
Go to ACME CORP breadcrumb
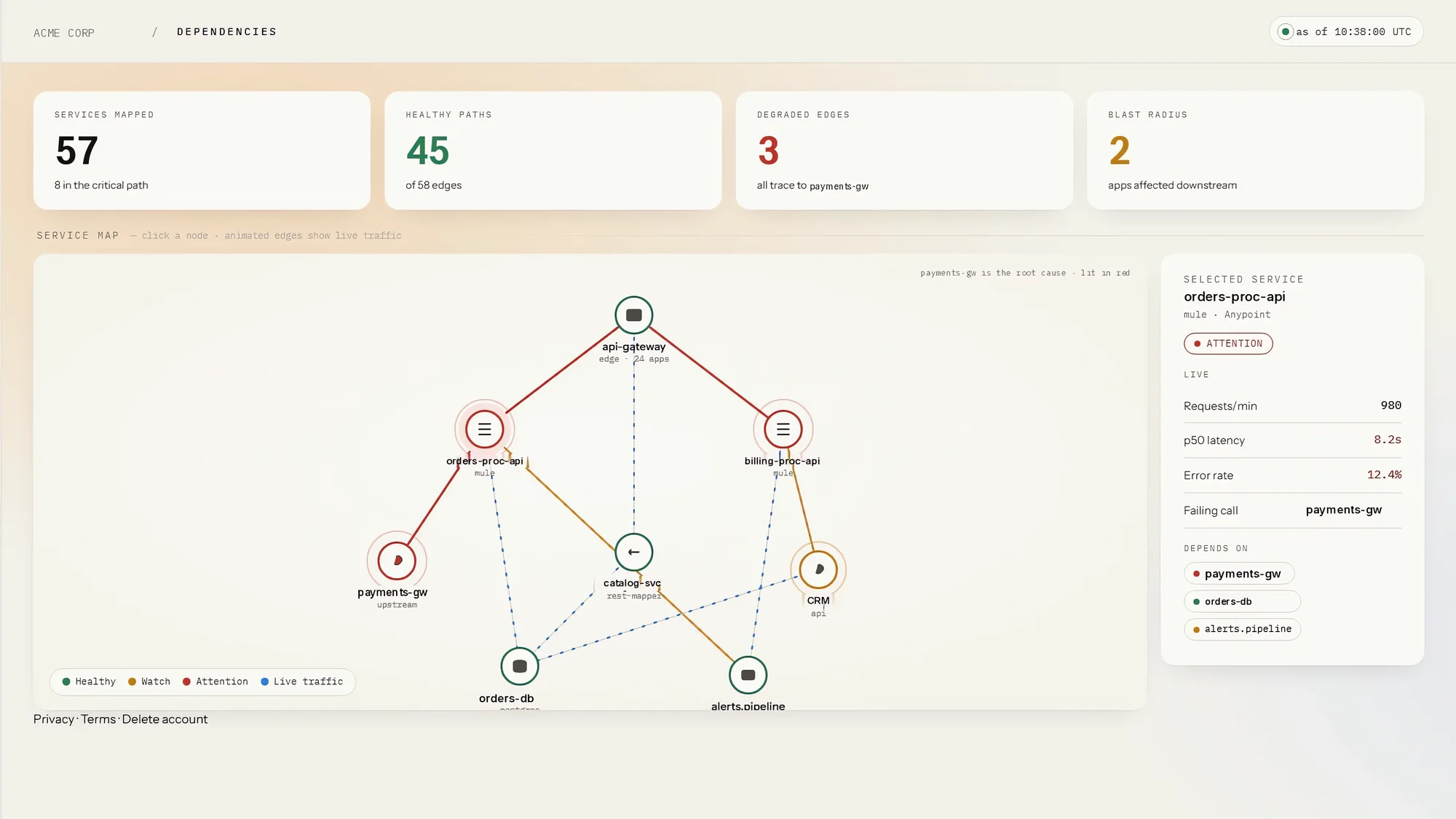[64, 33]
